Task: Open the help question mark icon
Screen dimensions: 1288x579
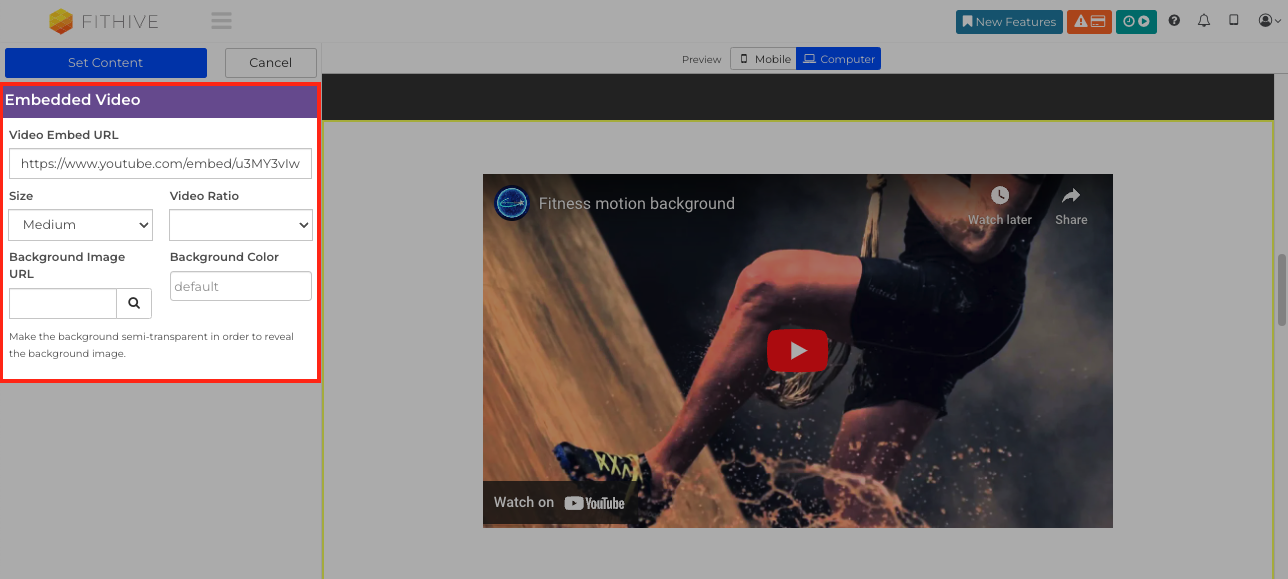Action: (1174, 21)
